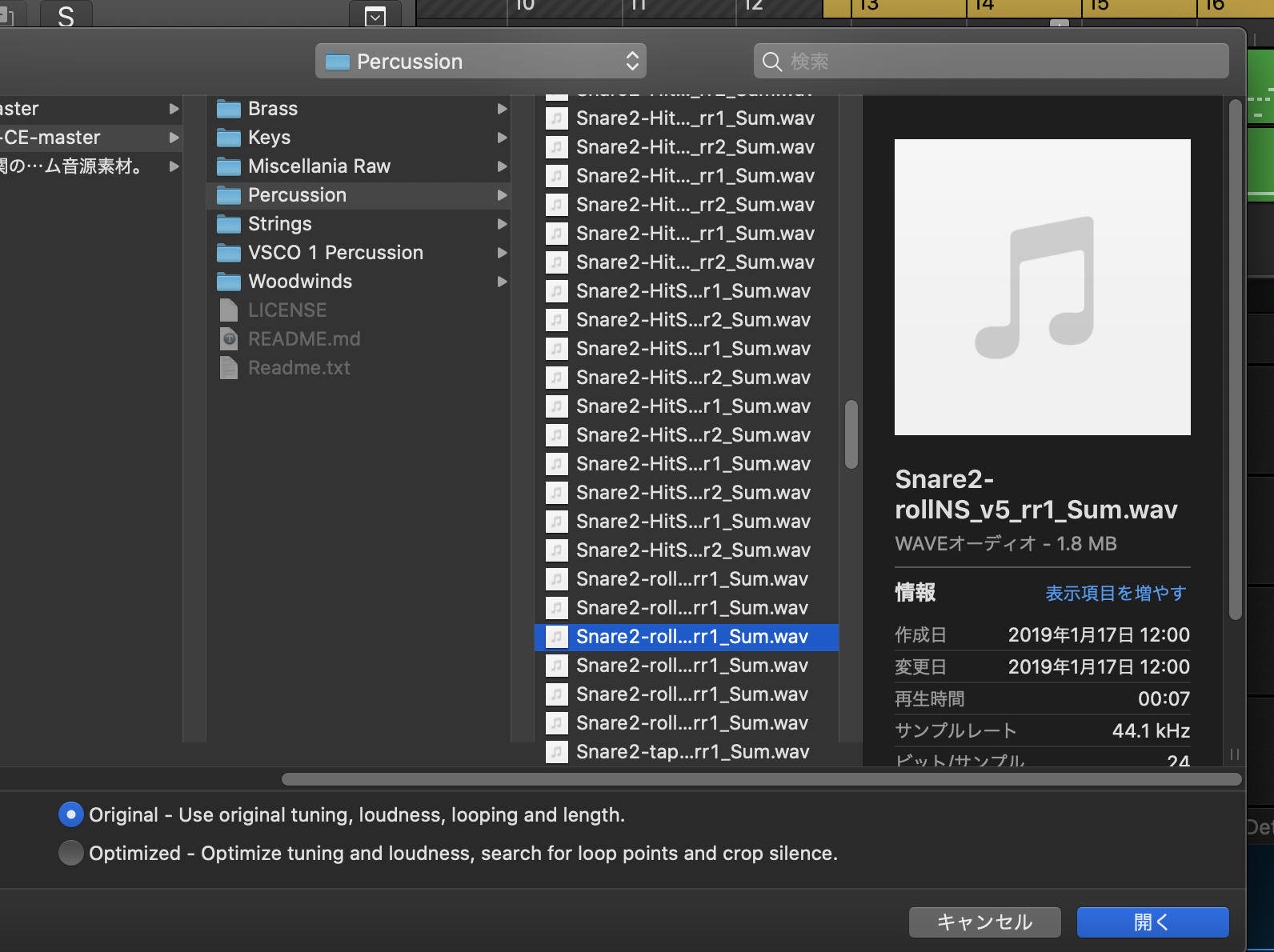Select the 音源素材 folder row
The image size is (1274, 952).
pos(90,166)
